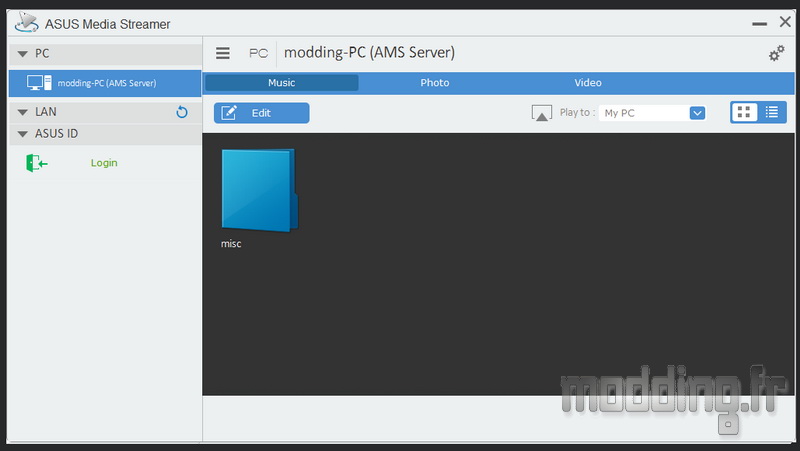This screenshot has height=451, width=800.
Task: Click the ASUS Media Streamer logo
Action: pyautogui.click(x=27, y=22)
